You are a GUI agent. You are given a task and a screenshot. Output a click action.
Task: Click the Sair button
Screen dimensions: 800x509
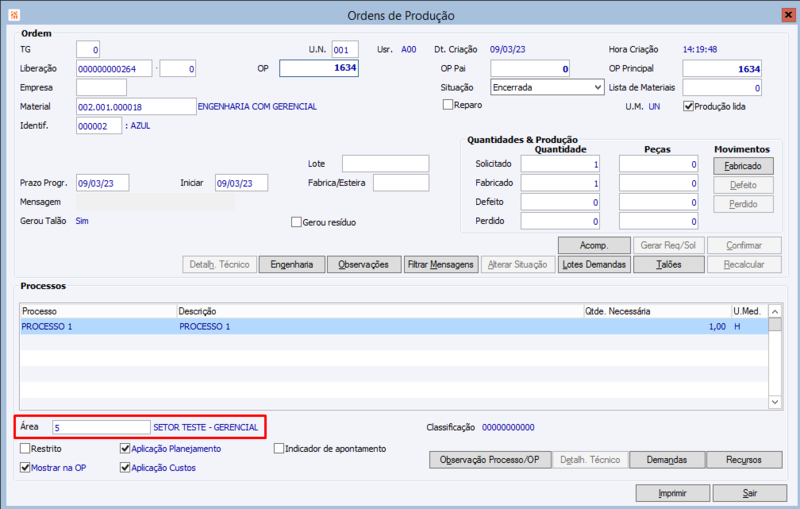tap(750, 493)
